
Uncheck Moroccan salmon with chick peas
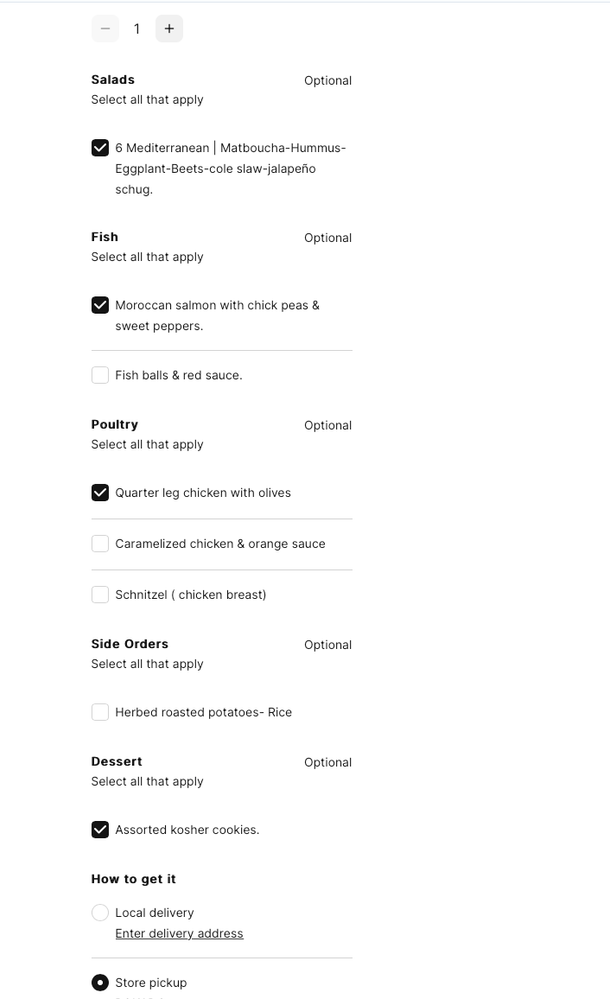click(x=100, y=305)
